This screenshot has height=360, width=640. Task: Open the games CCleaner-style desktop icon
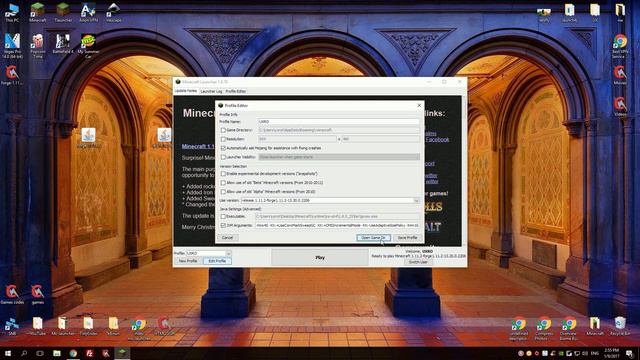point(38,294)
